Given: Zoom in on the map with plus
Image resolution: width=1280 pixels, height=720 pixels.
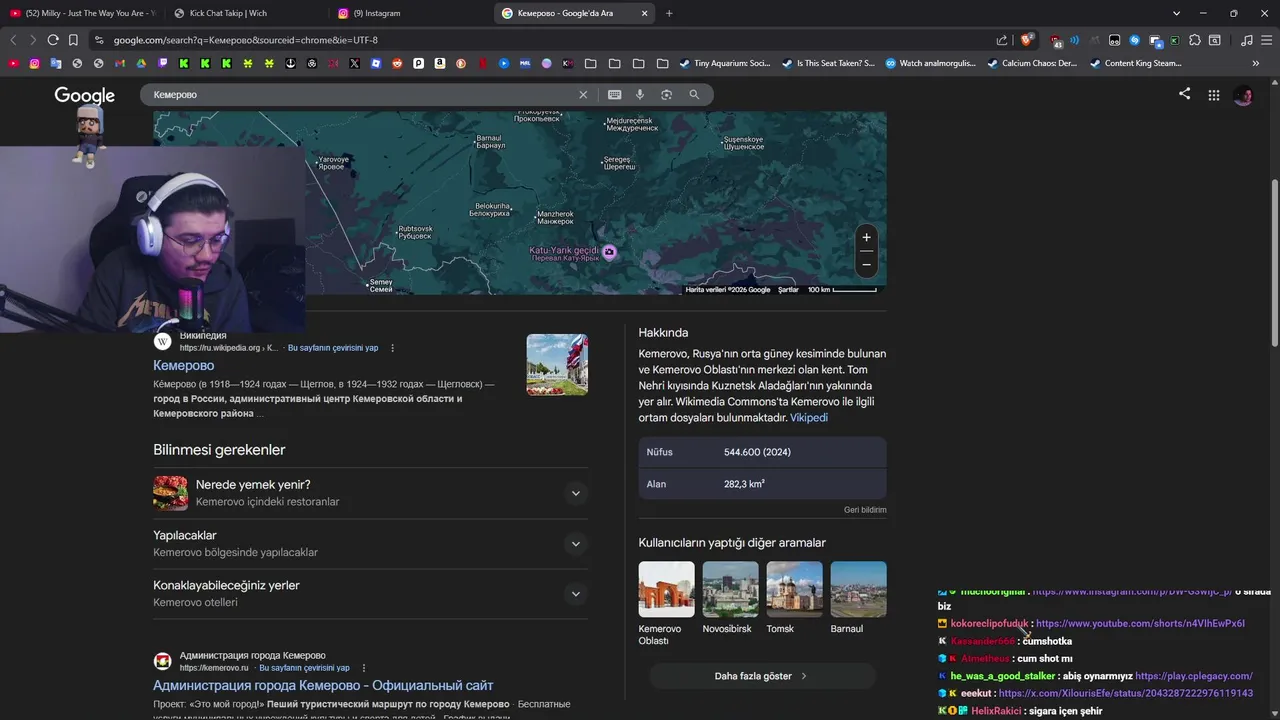Looking at the screenshot, I should pyautogui.click(x=866, y=238).
